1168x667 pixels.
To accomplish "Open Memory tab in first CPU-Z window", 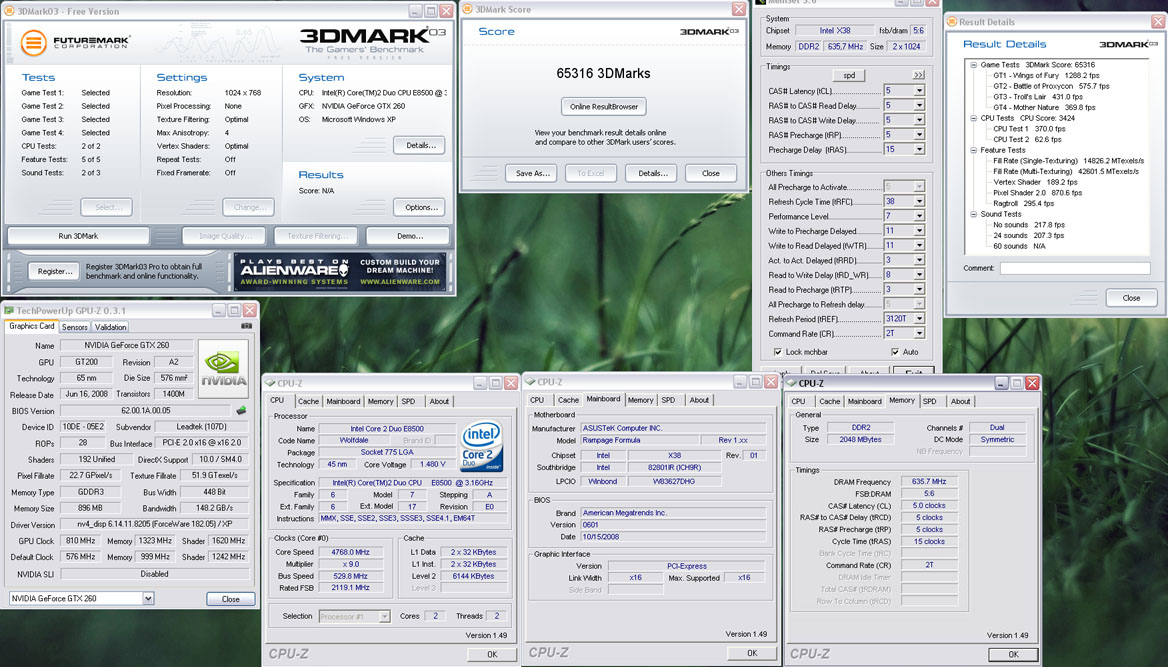I will [380, 401].
